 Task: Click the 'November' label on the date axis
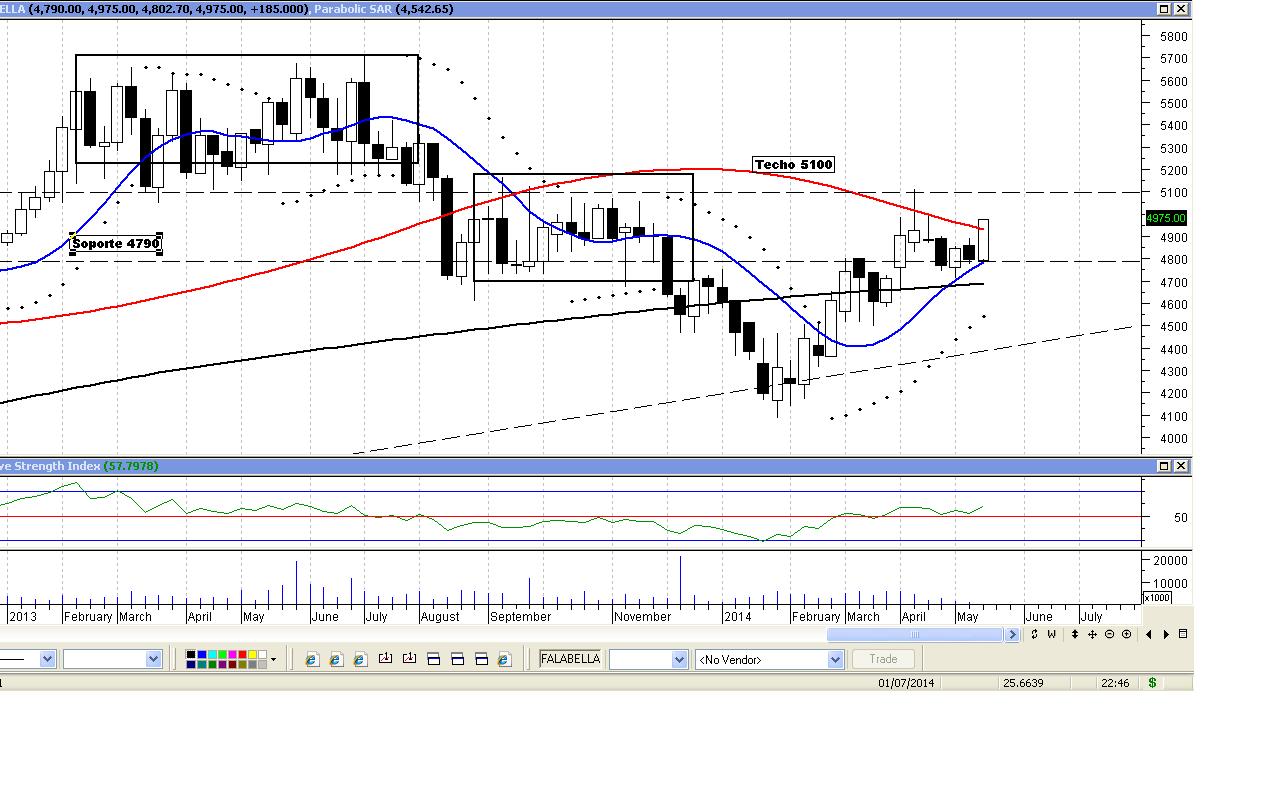coord(642,617)
